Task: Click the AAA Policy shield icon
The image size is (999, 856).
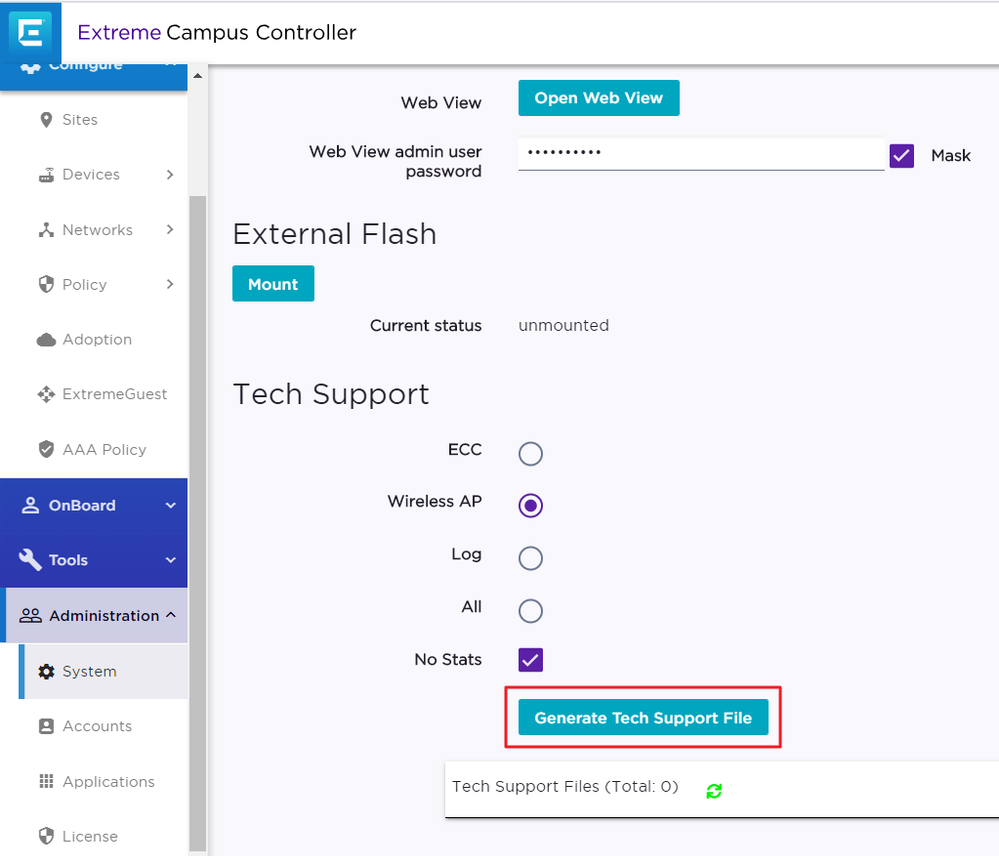Action: (x=46, y=450)
